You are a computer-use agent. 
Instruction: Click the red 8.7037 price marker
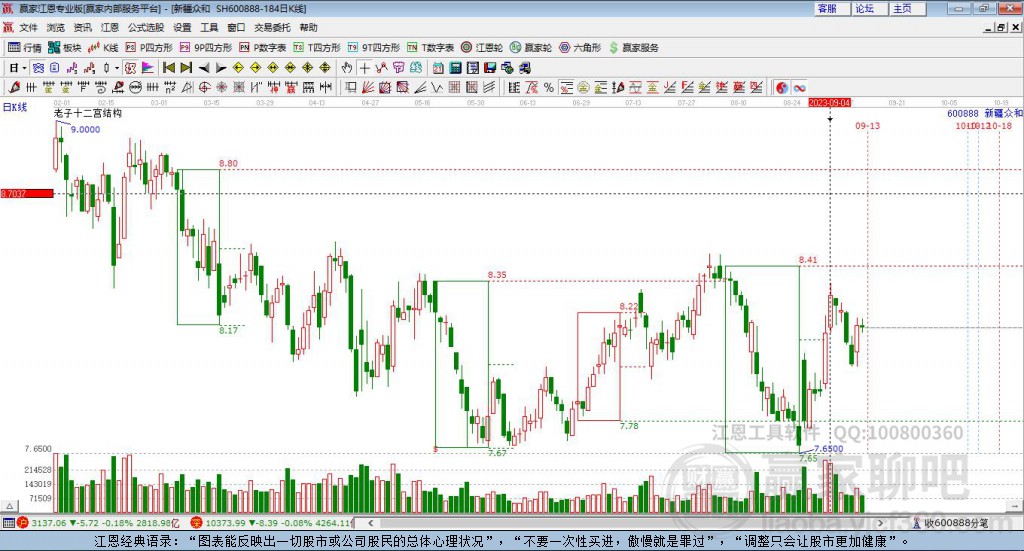(27, 194)
